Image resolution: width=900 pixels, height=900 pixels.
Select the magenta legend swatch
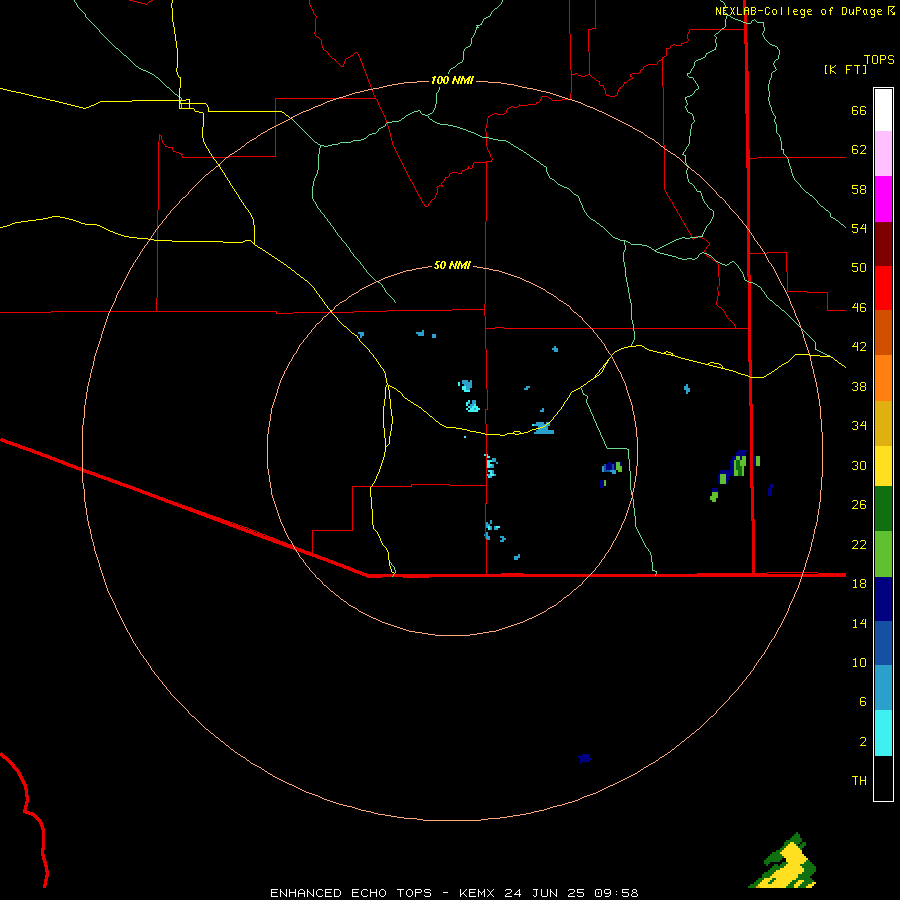pos(883,199)
